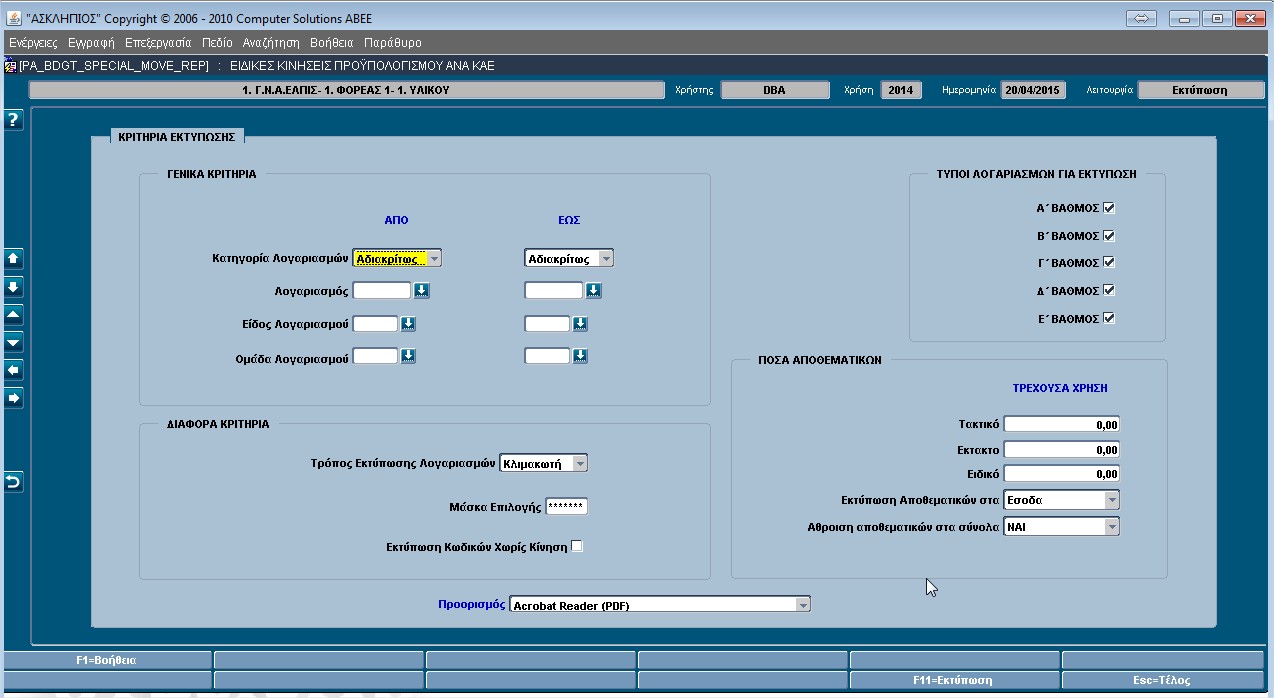Open the Εγγραφή menu
Image resolution: width=1274 pixels, height=698 pixels.
coord(91,43)
